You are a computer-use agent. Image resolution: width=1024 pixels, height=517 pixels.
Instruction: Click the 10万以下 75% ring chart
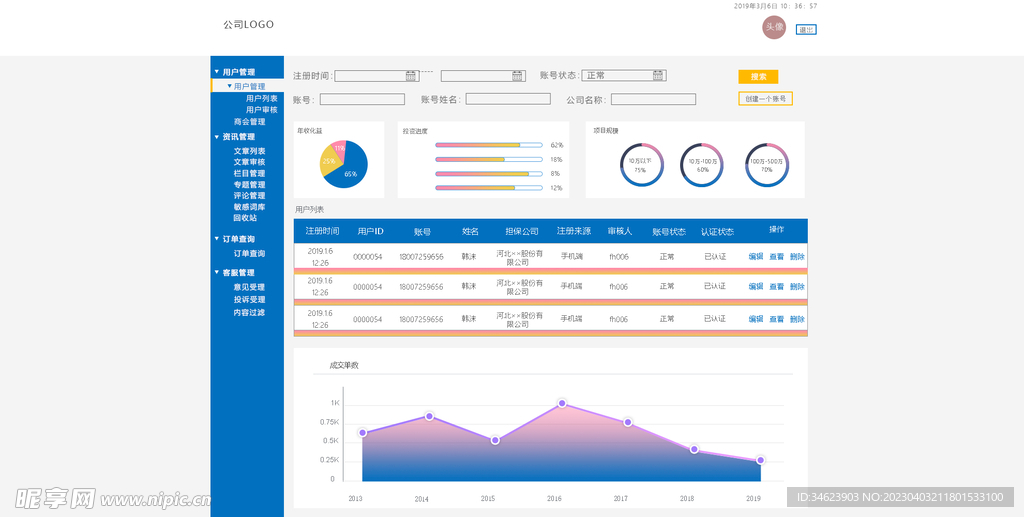click(641, 164)
